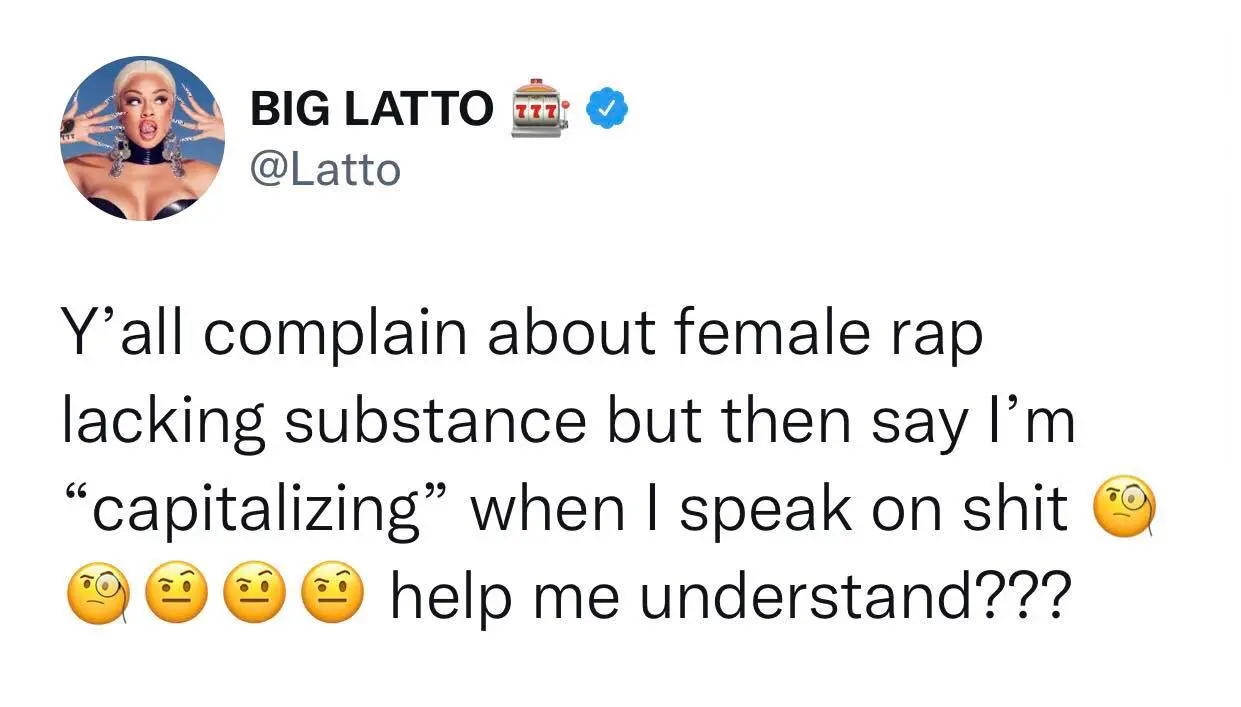
Task: Click the word "substance" in the tweet
Action: pos(435,422)
